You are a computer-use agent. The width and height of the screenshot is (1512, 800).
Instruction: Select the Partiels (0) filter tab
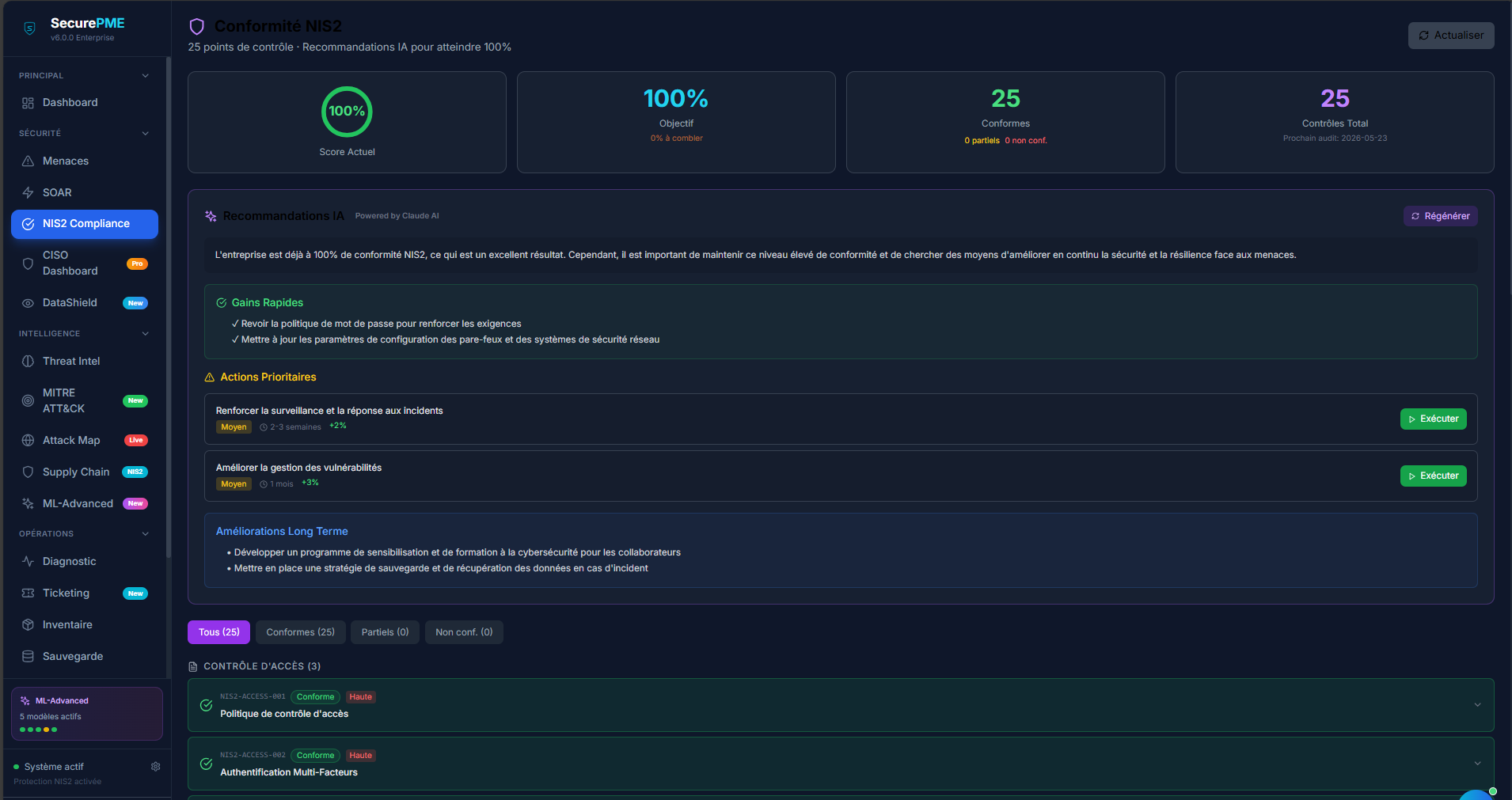(x=385, y=632)
